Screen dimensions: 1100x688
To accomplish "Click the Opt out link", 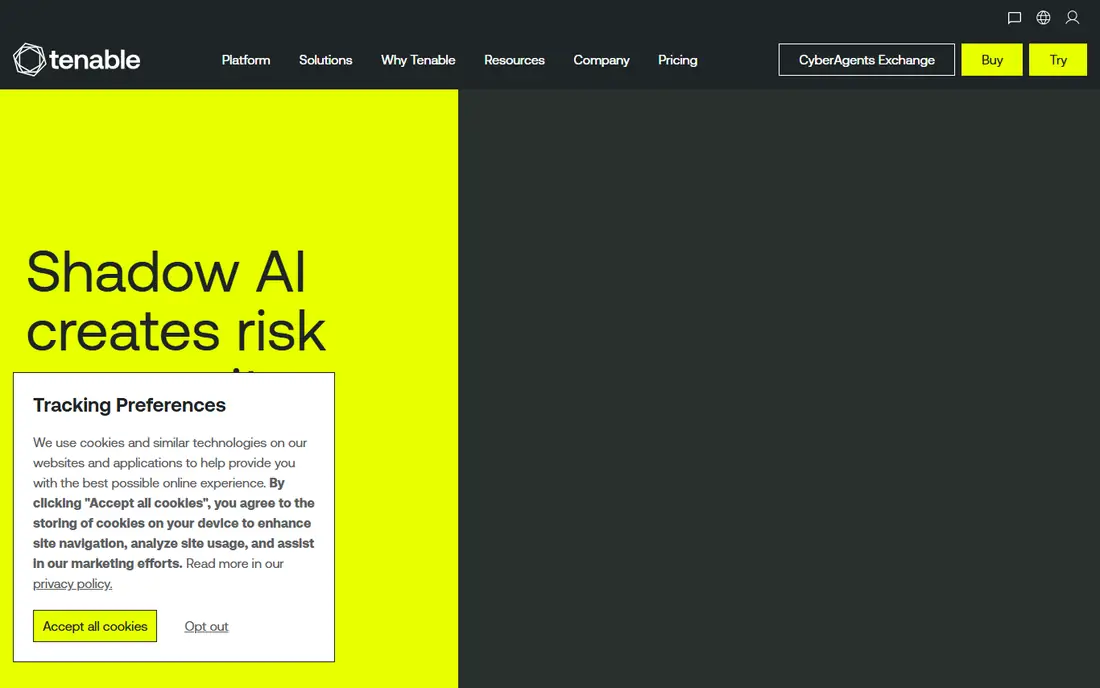I will pyautogui.click(x=206, y=626).
